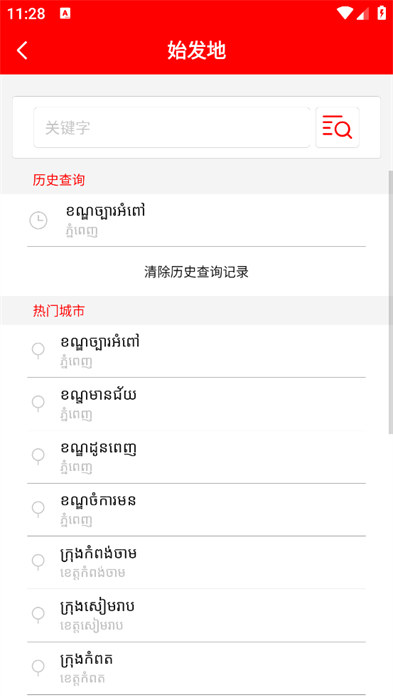Tap pin icon beside ក្រុងសៀមរាប
Screen dimensions: 393x700
click(38, 614)
